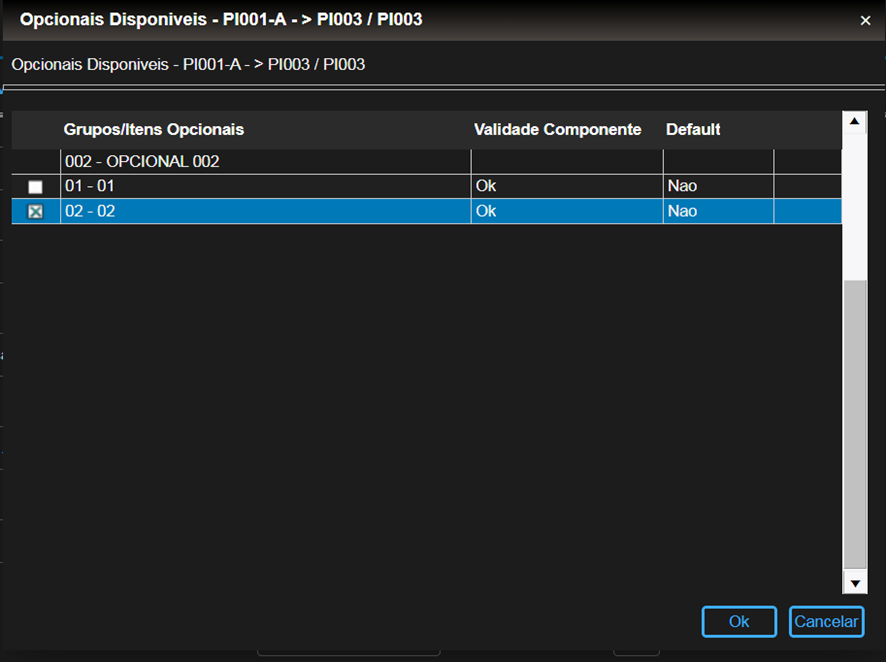Screen dimensions: 886x662
Task: Click the scrollbar down arrow
Action: click(855, 583)
